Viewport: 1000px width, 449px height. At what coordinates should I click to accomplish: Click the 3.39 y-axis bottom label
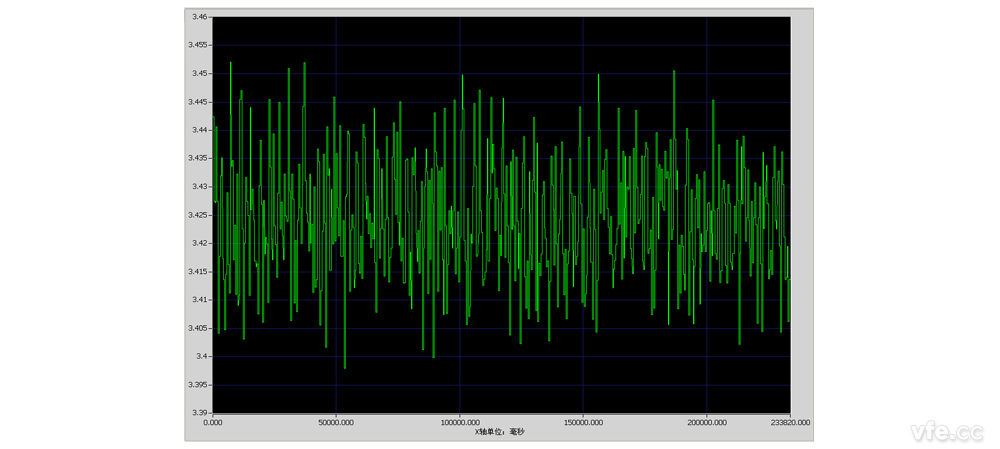200,412
